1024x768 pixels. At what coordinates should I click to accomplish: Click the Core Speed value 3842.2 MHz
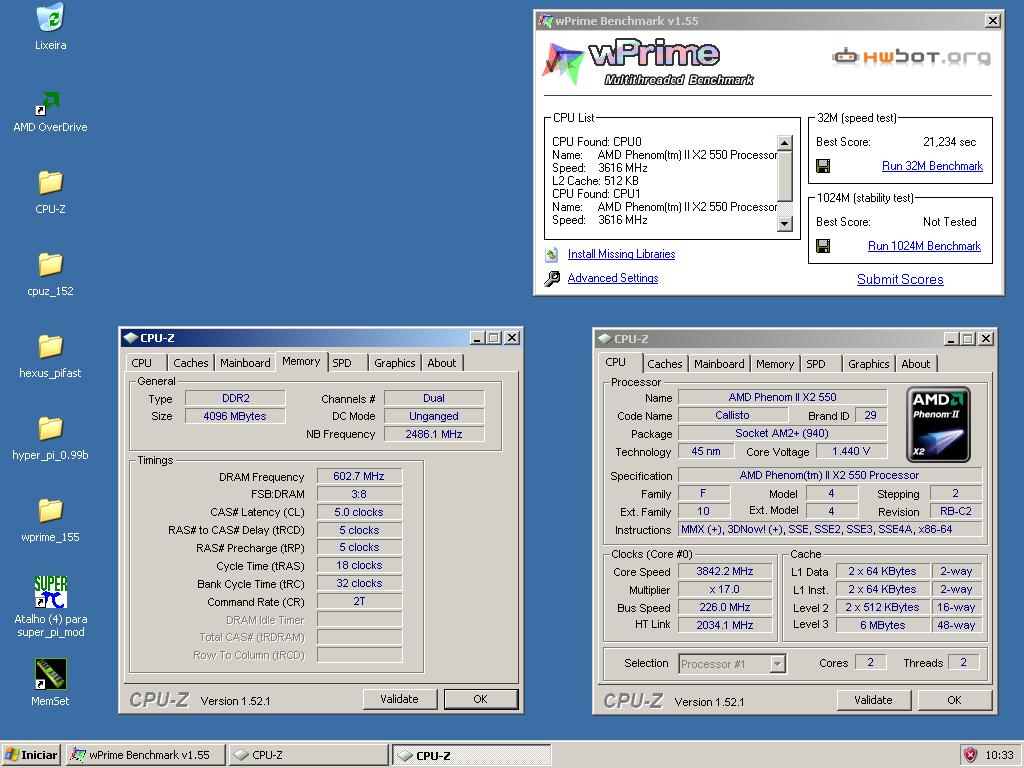pos(725,571)
